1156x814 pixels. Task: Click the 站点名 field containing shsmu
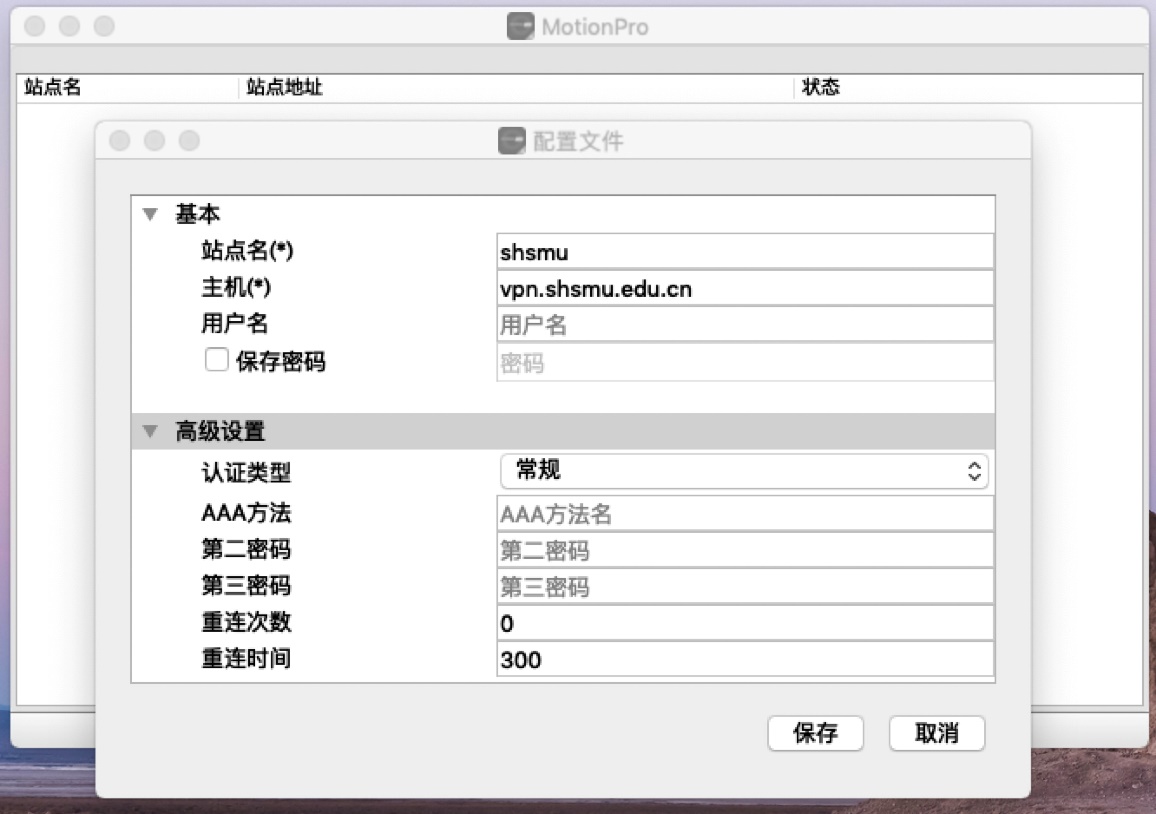click(x=745, y=252)
